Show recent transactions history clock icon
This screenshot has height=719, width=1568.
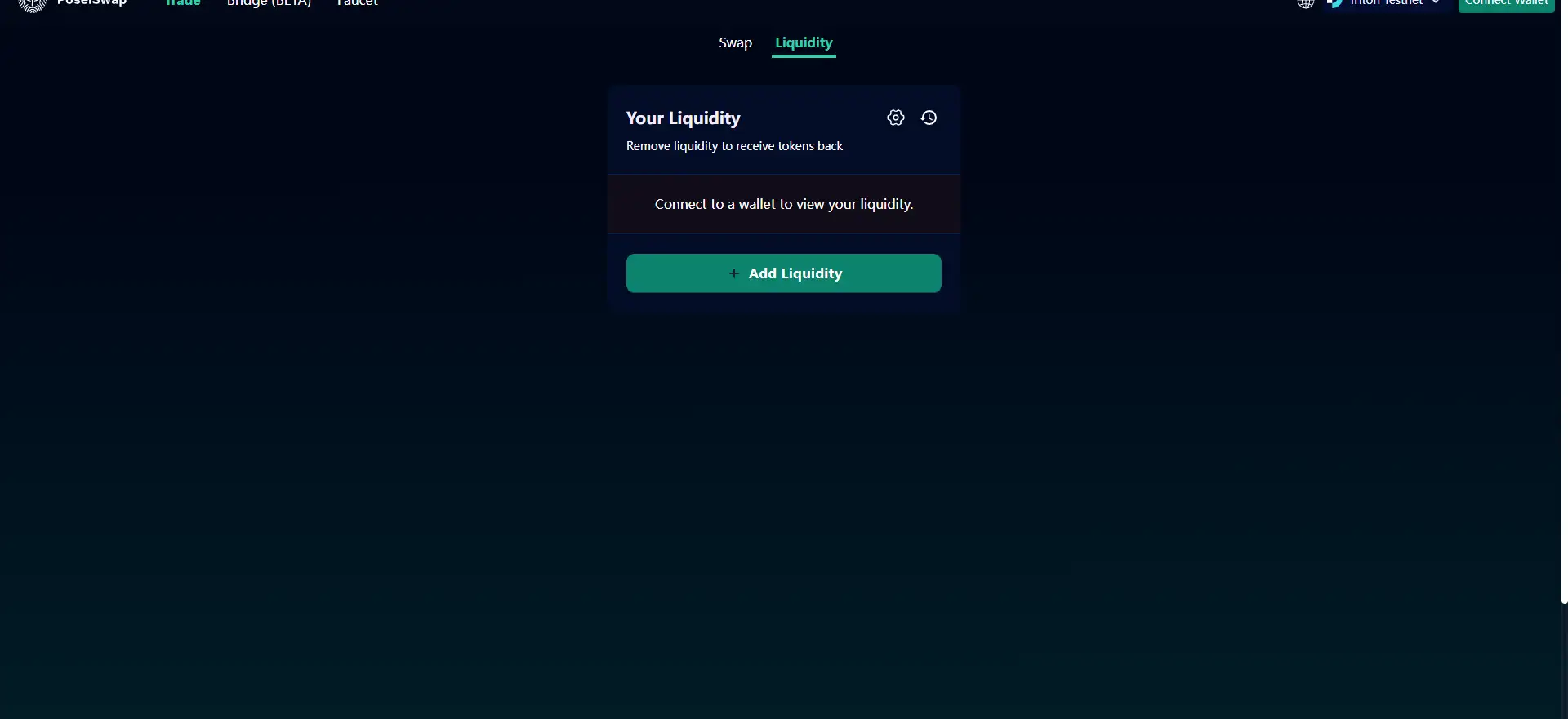pyautogui.click(x=929, y=118)
